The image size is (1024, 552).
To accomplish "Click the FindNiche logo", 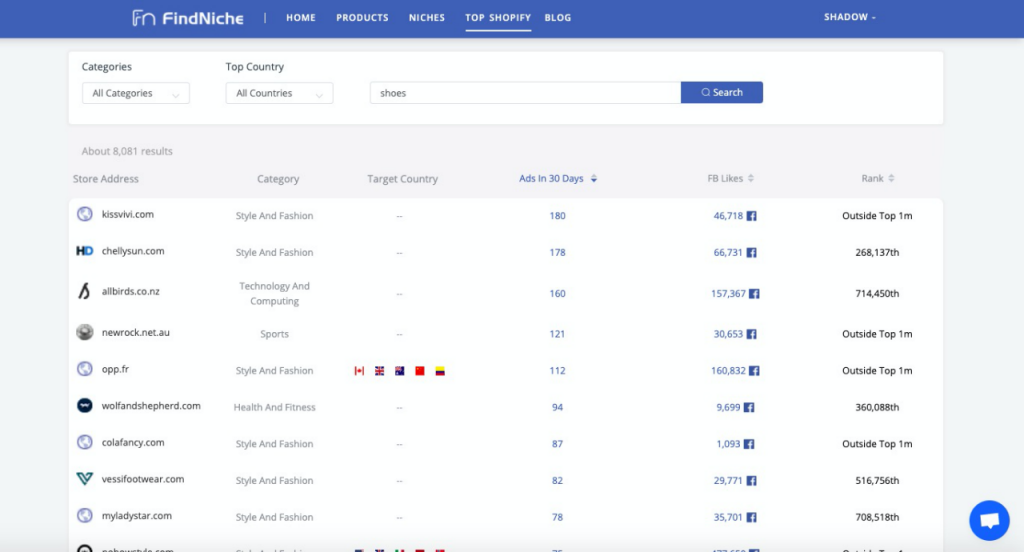I will click(x=188, y=18).
